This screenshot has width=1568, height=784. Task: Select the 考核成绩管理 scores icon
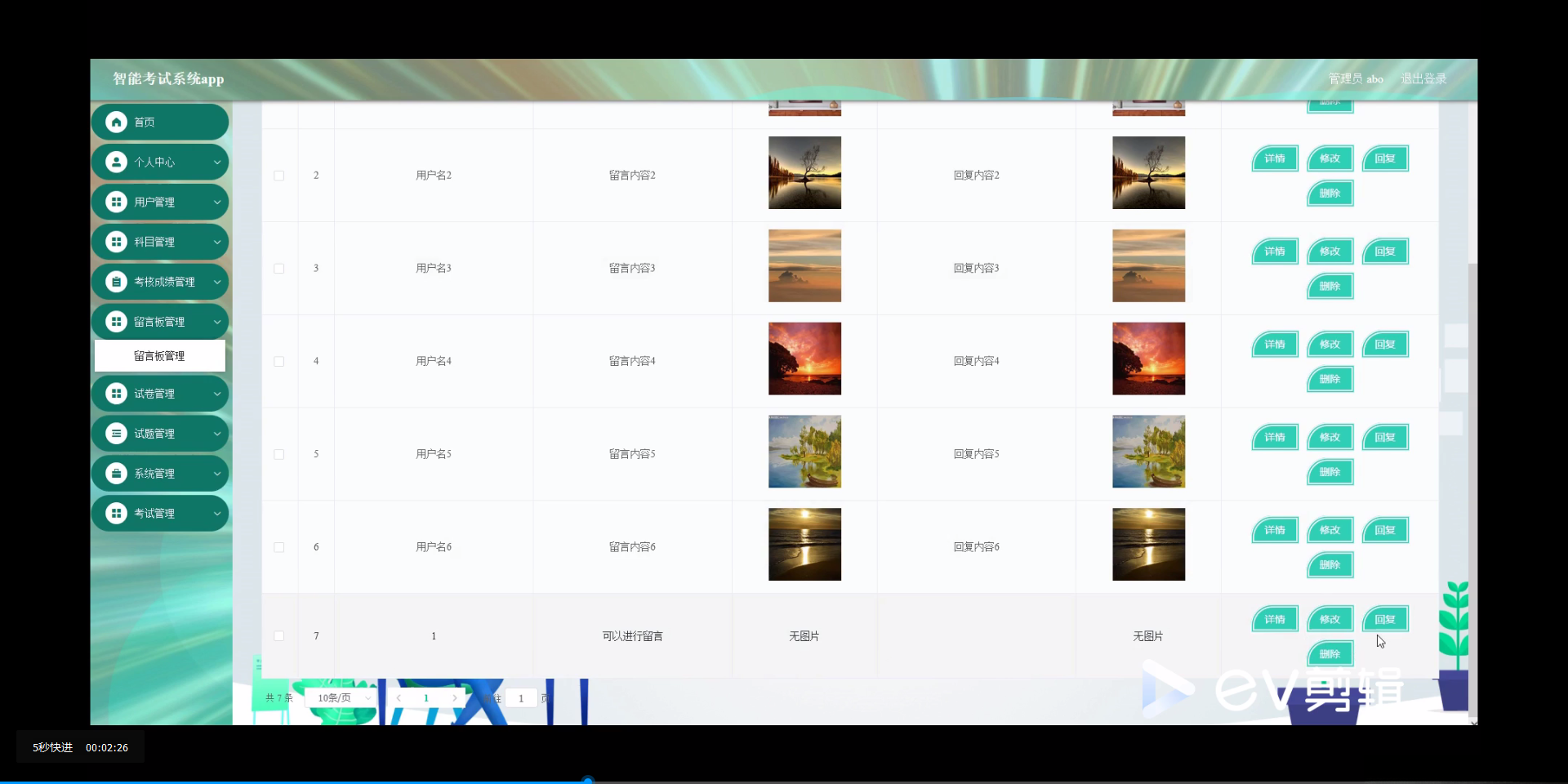tap(116, 281)
